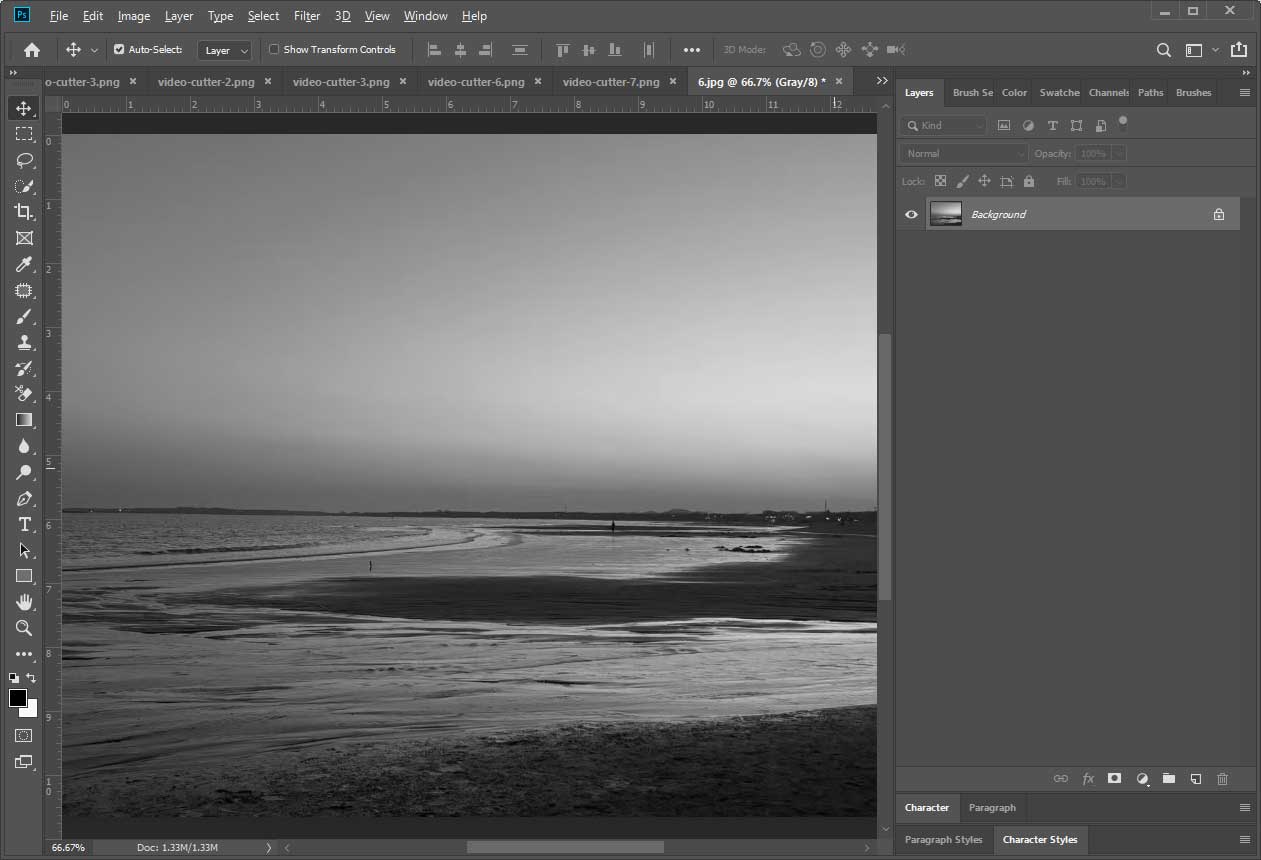Select the Zoom tool
This screenshot has width=1261, height=860.
click(x=24, y=628)
